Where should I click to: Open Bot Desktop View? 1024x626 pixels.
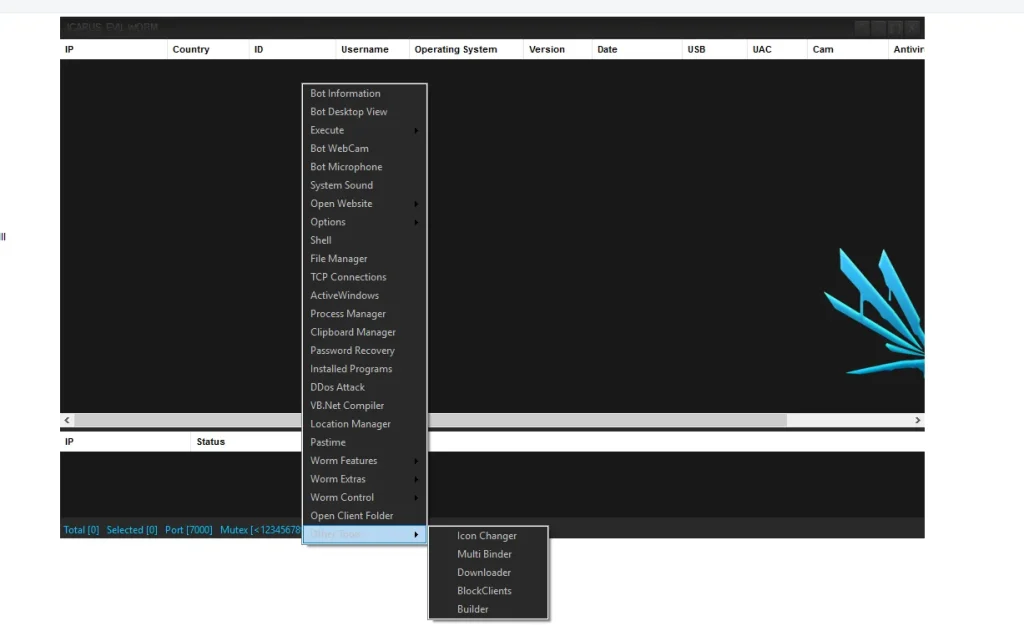click(347, 111)
